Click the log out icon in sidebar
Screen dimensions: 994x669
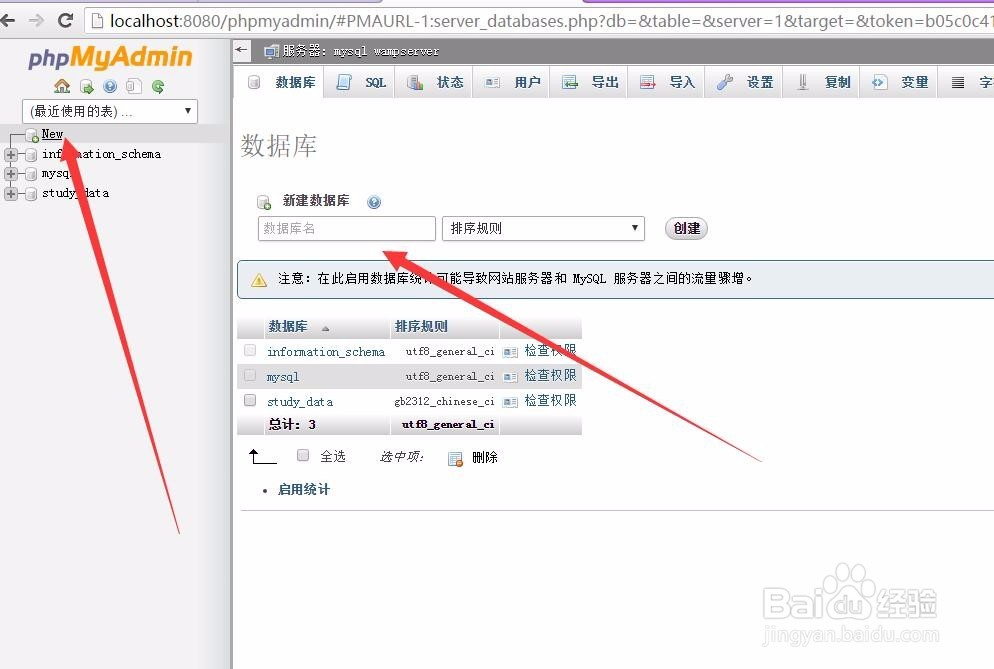tap(87, 86)
